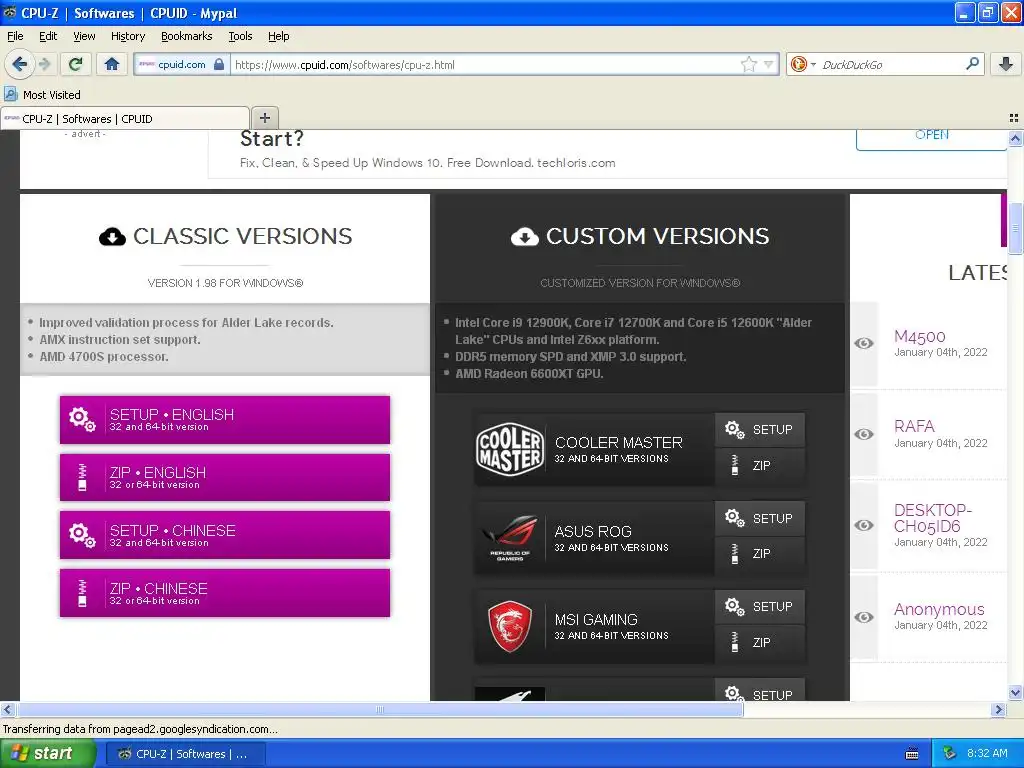The image size is (1024, 768).
Task: Open the Help menu
Action: (x=278, y=36)
